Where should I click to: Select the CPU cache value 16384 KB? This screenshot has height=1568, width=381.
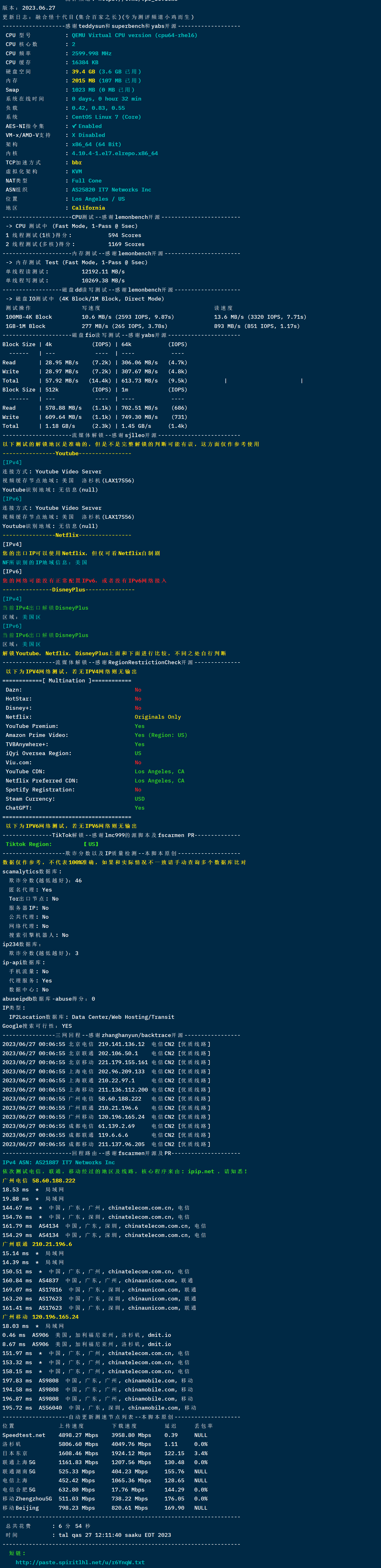85,63
